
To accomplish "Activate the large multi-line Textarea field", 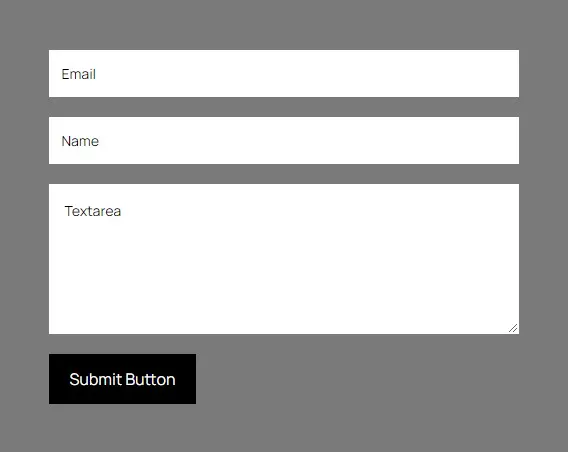I will click(284, 259).
